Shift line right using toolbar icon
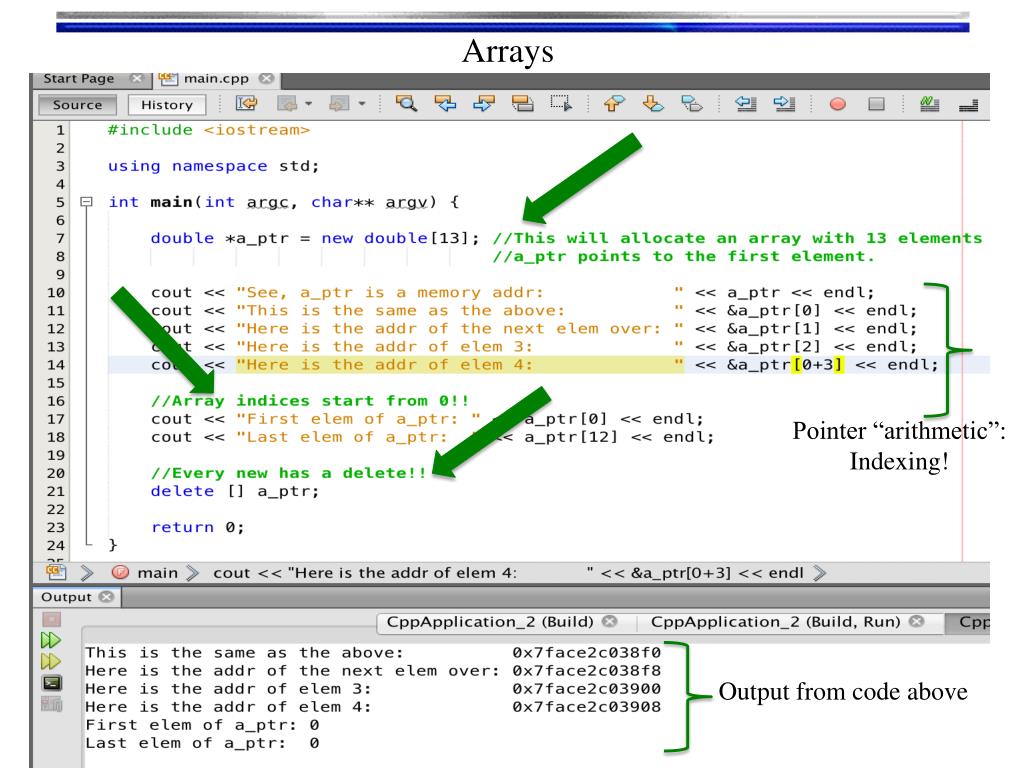The width and height of the screenshot is (1024, 768). (x=784, y=104)
